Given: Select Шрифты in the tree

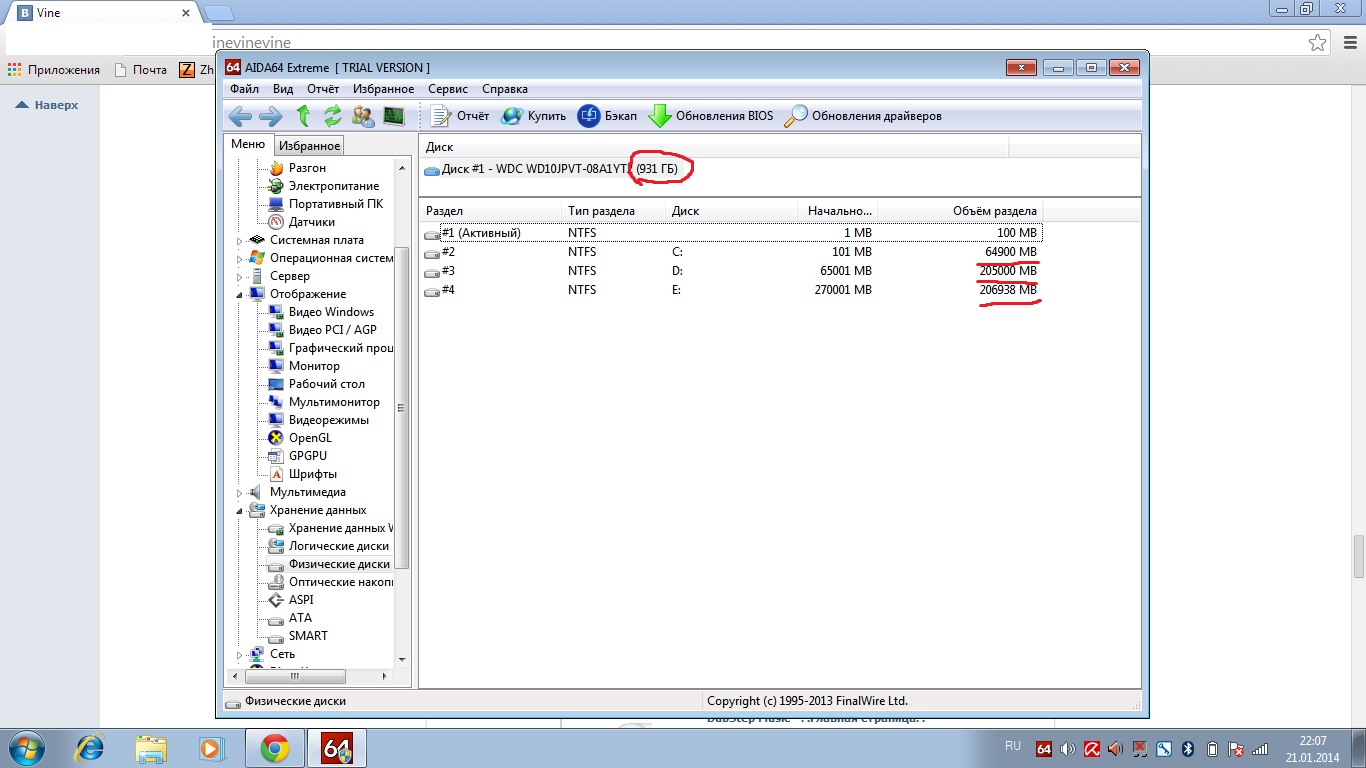Looking at the screenshot, I should (313, 474).
